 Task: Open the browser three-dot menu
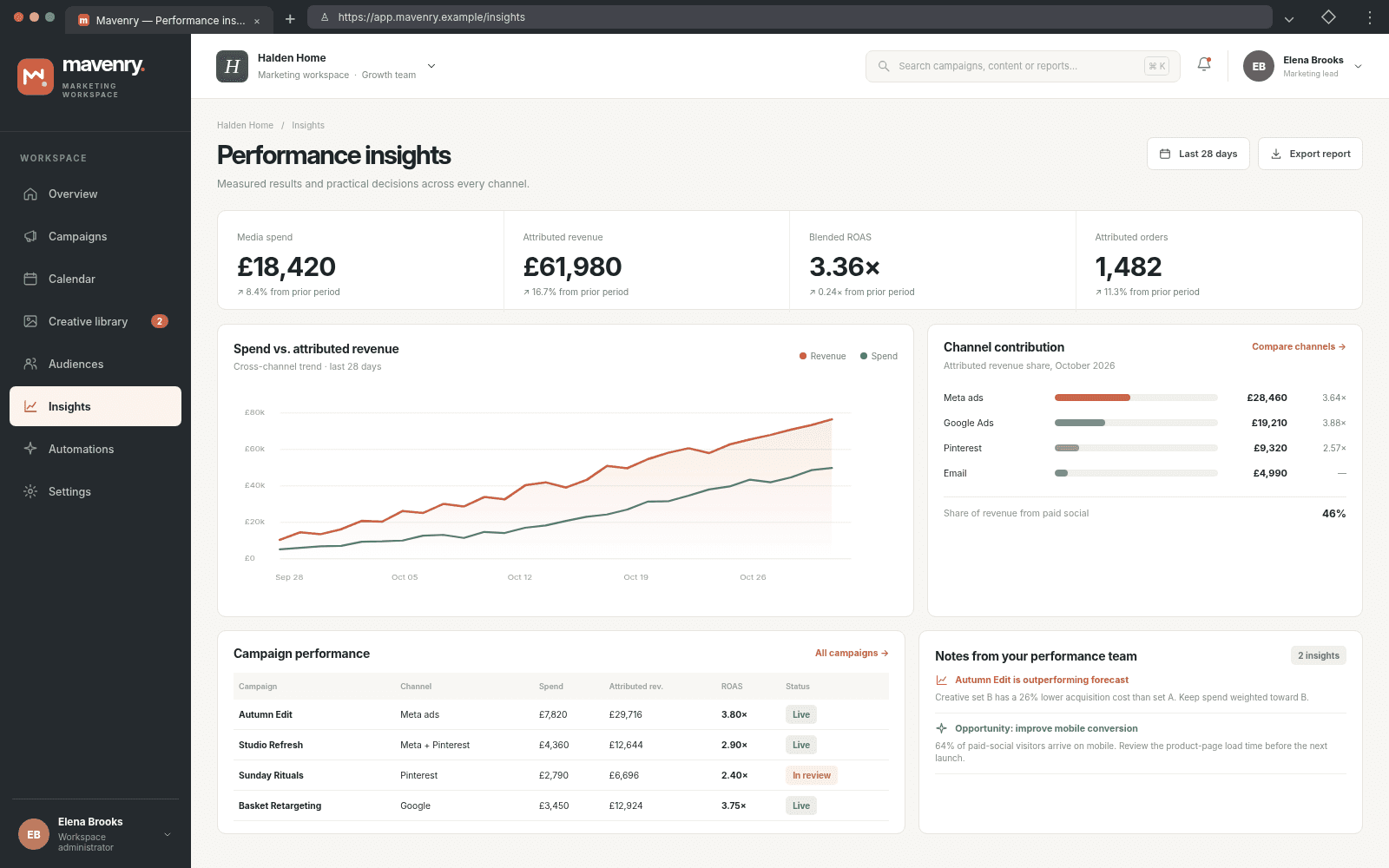(1370, 17)
